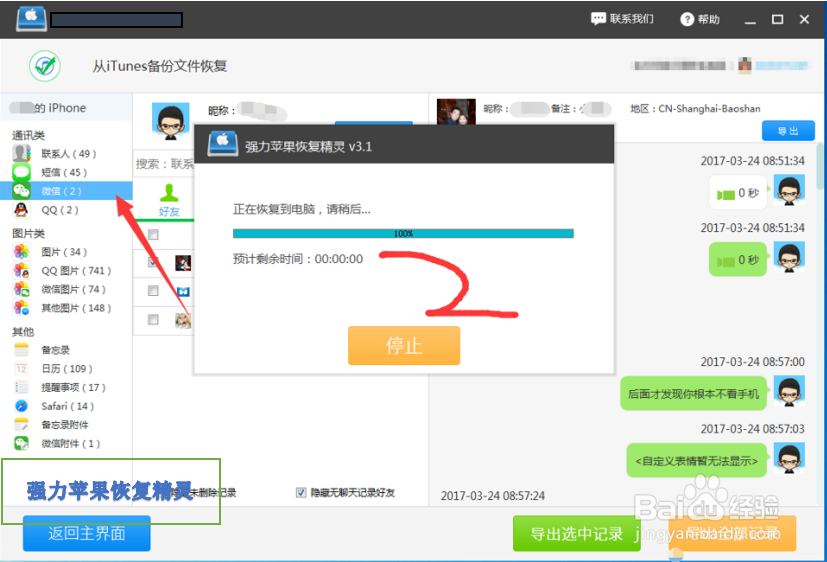
Task: Open the 备忘录 notes icon
Action: 21,350
